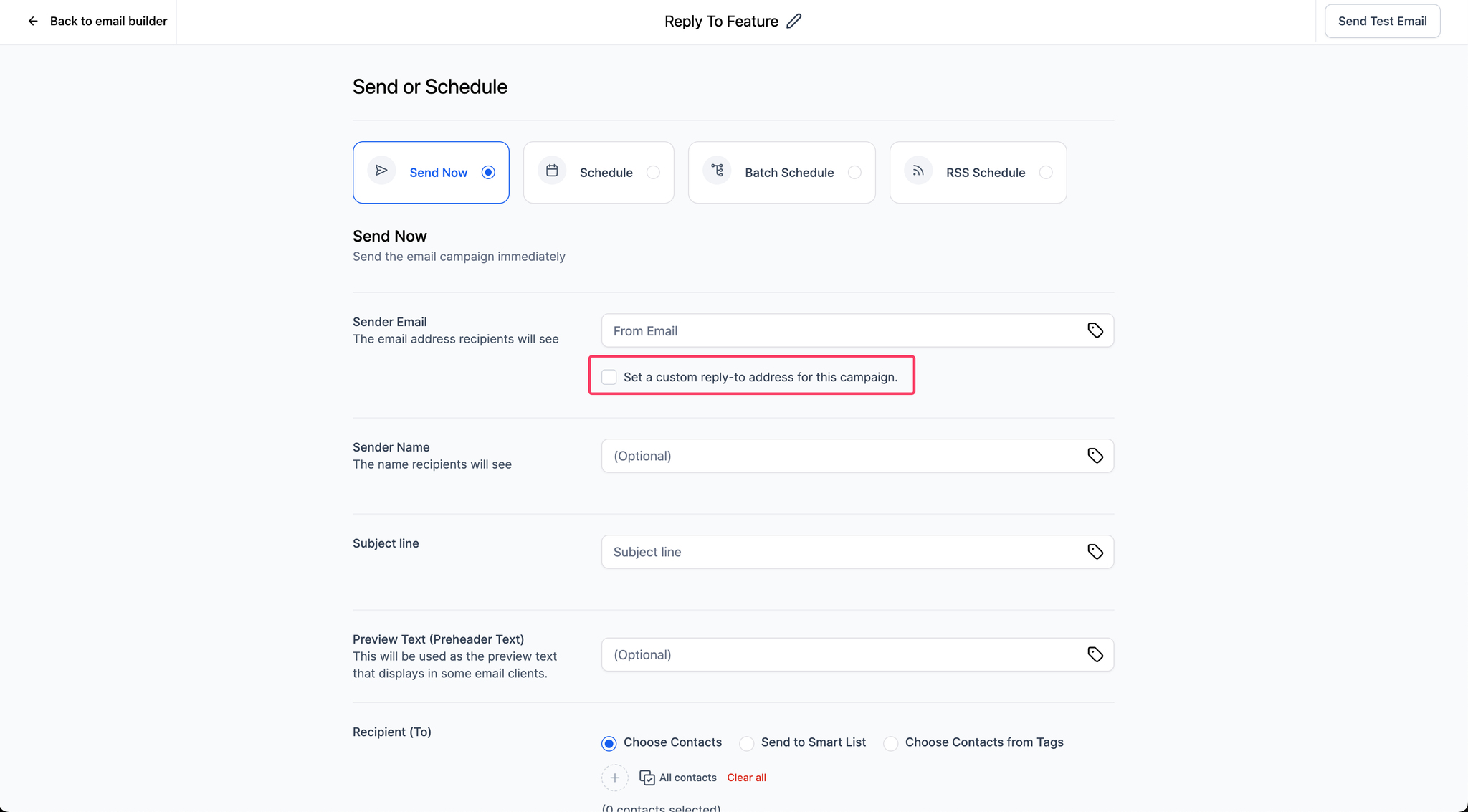Image resolution: width=1468 pixels, height=812 pixels.
Task: Click the RSS feed icon on RSS Schedule tab
Action: [918, 170]
